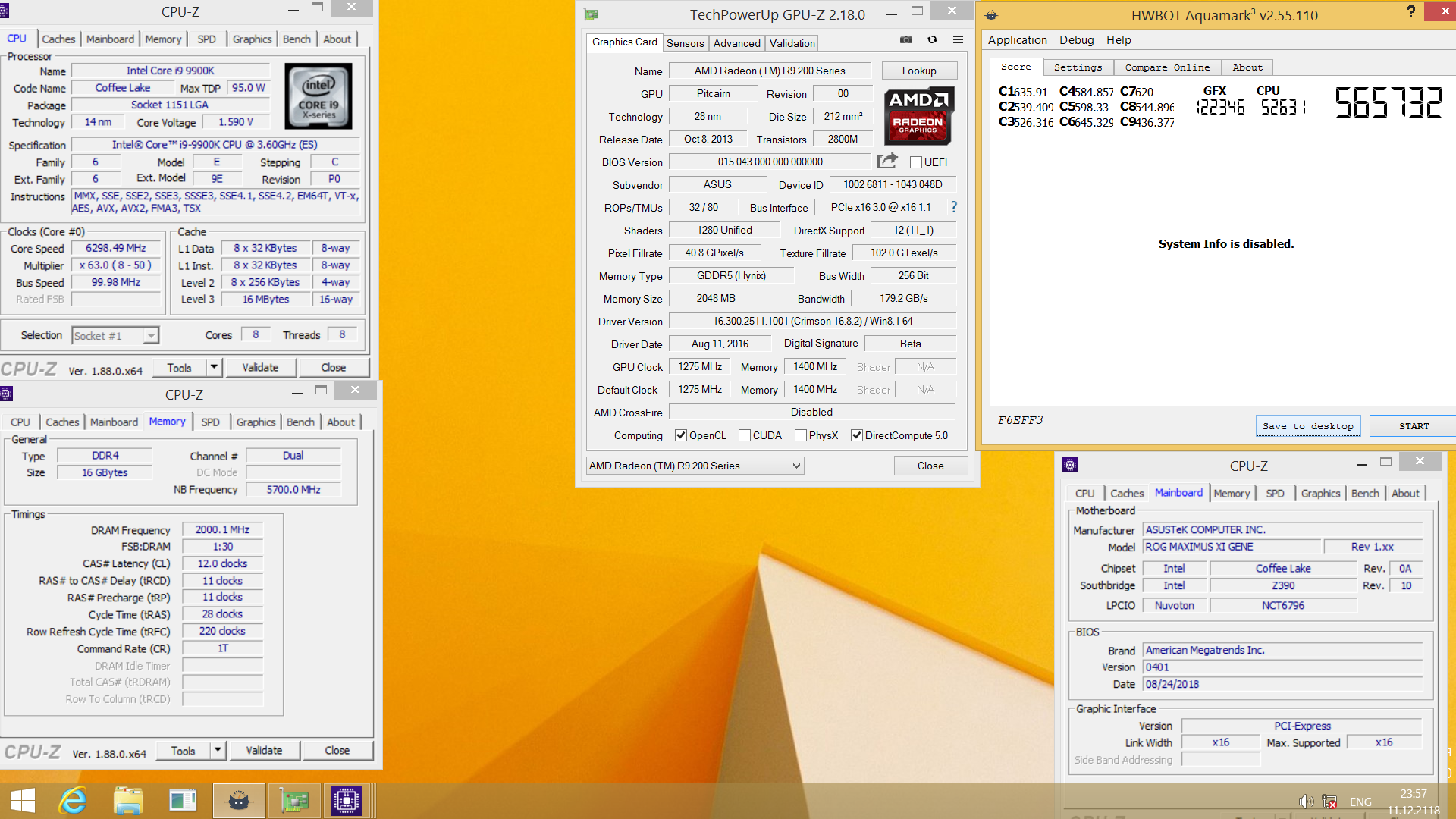Click the Intel Core i9 9900K name field

pyautogui.click(x=171, y=71)
